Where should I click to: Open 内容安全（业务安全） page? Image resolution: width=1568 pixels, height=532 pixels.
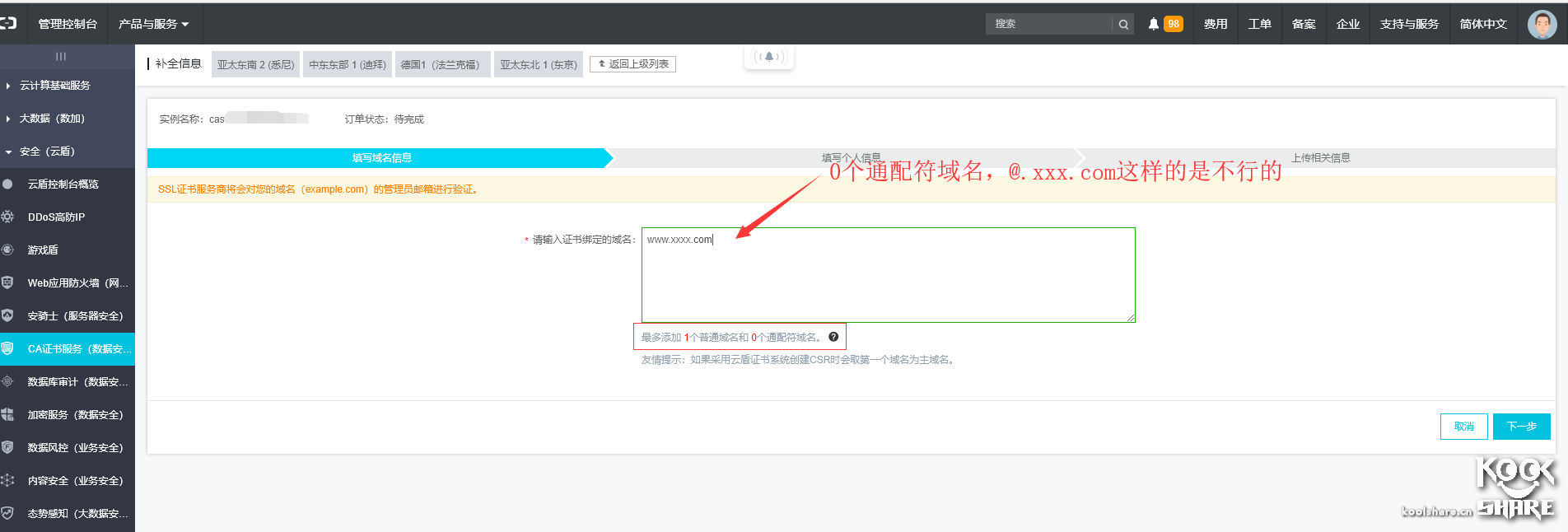coord(75,481)
